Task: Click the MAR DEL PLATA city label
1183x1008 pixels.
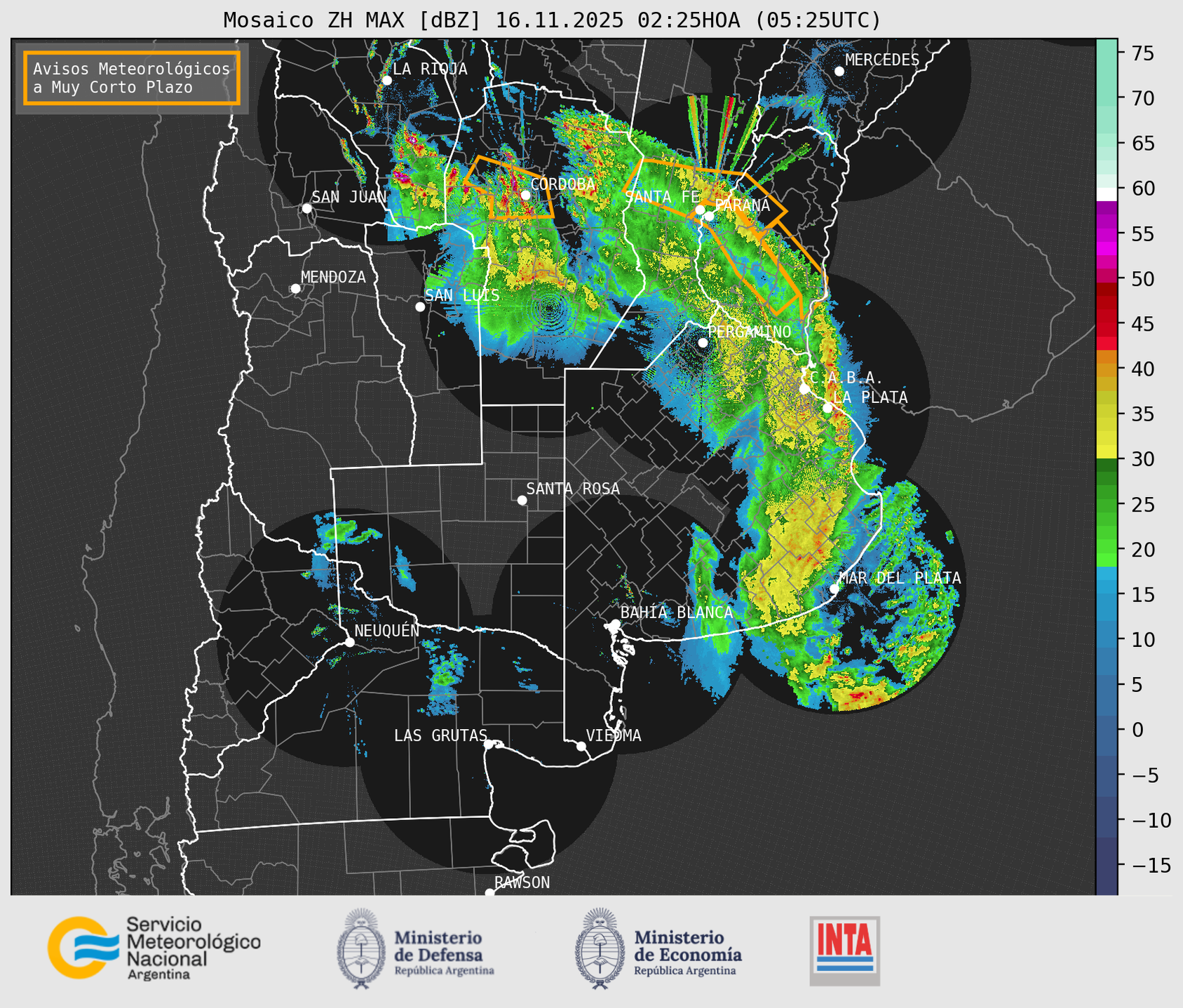Action: point(900,578)
